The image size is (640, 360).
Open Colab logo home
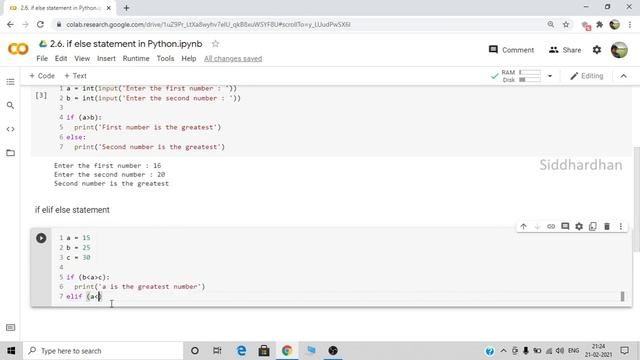(18, 49)
